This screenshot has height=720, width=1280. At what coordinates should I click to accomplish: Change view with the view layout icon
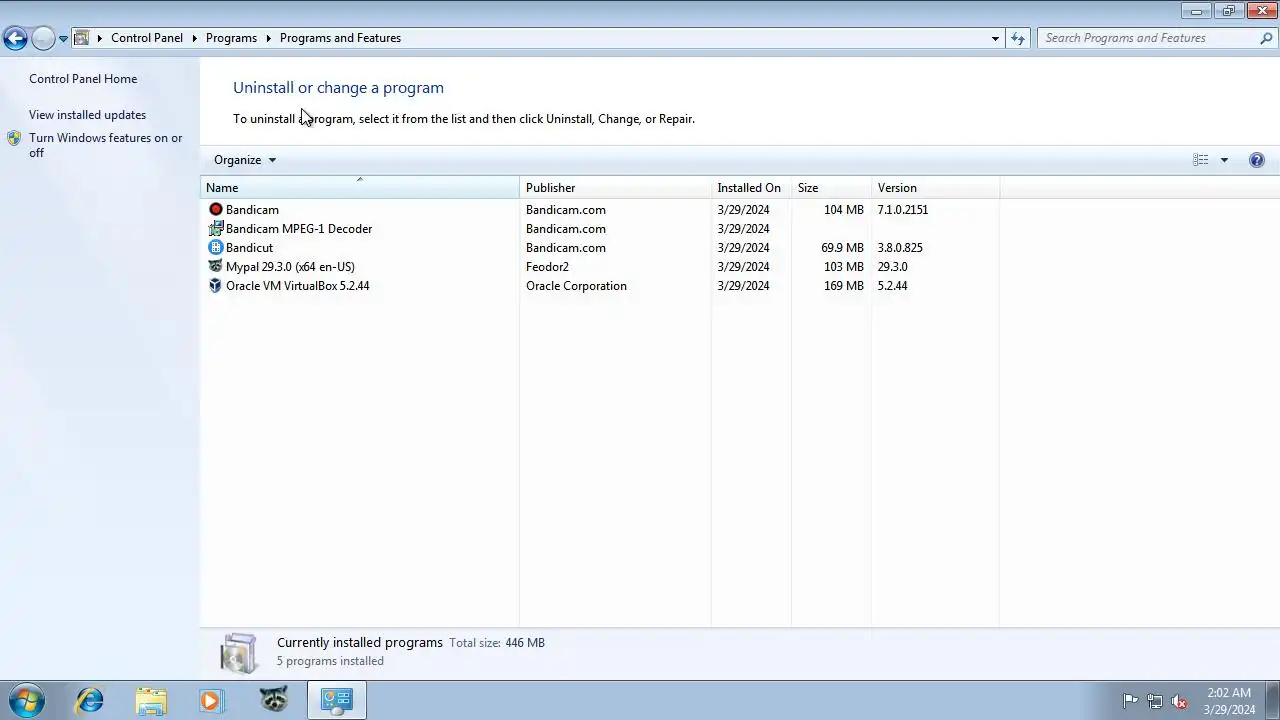click(x=1201, y=160)
